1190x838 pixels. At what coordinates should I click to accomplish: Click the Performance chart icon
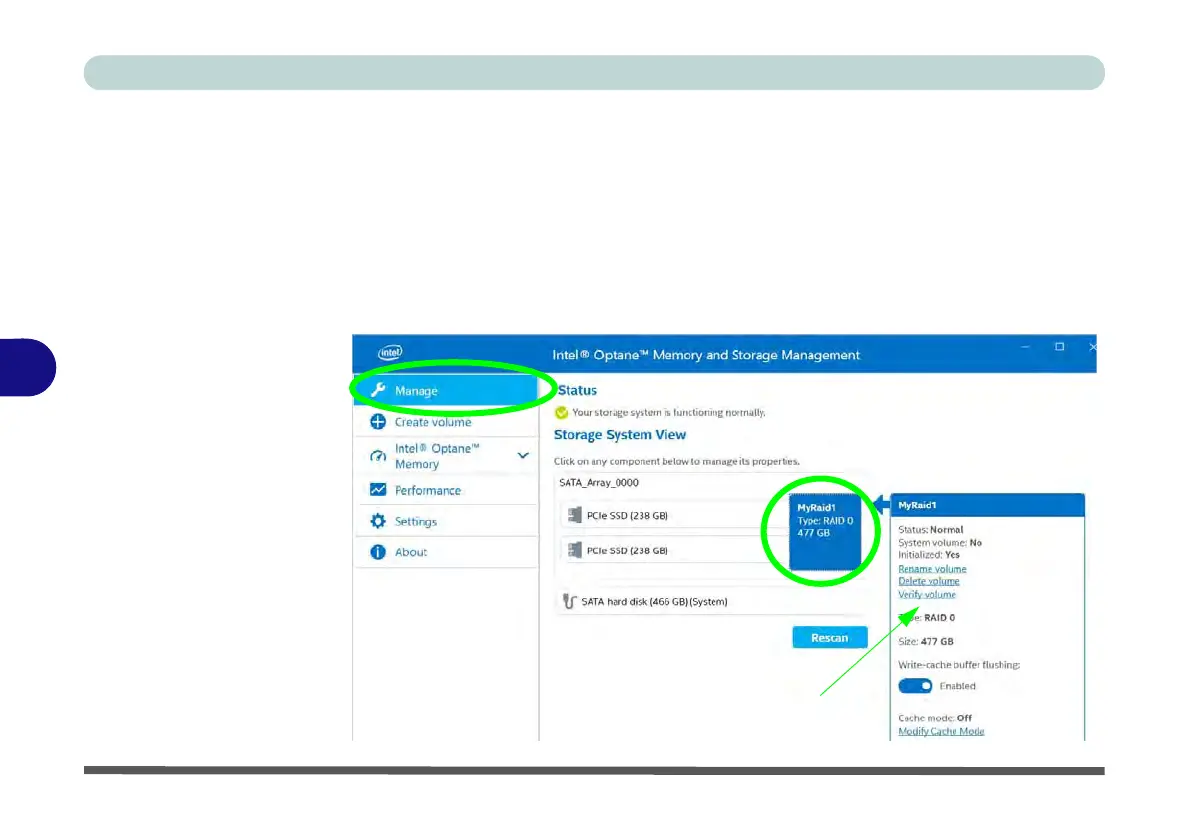[378, 490]
